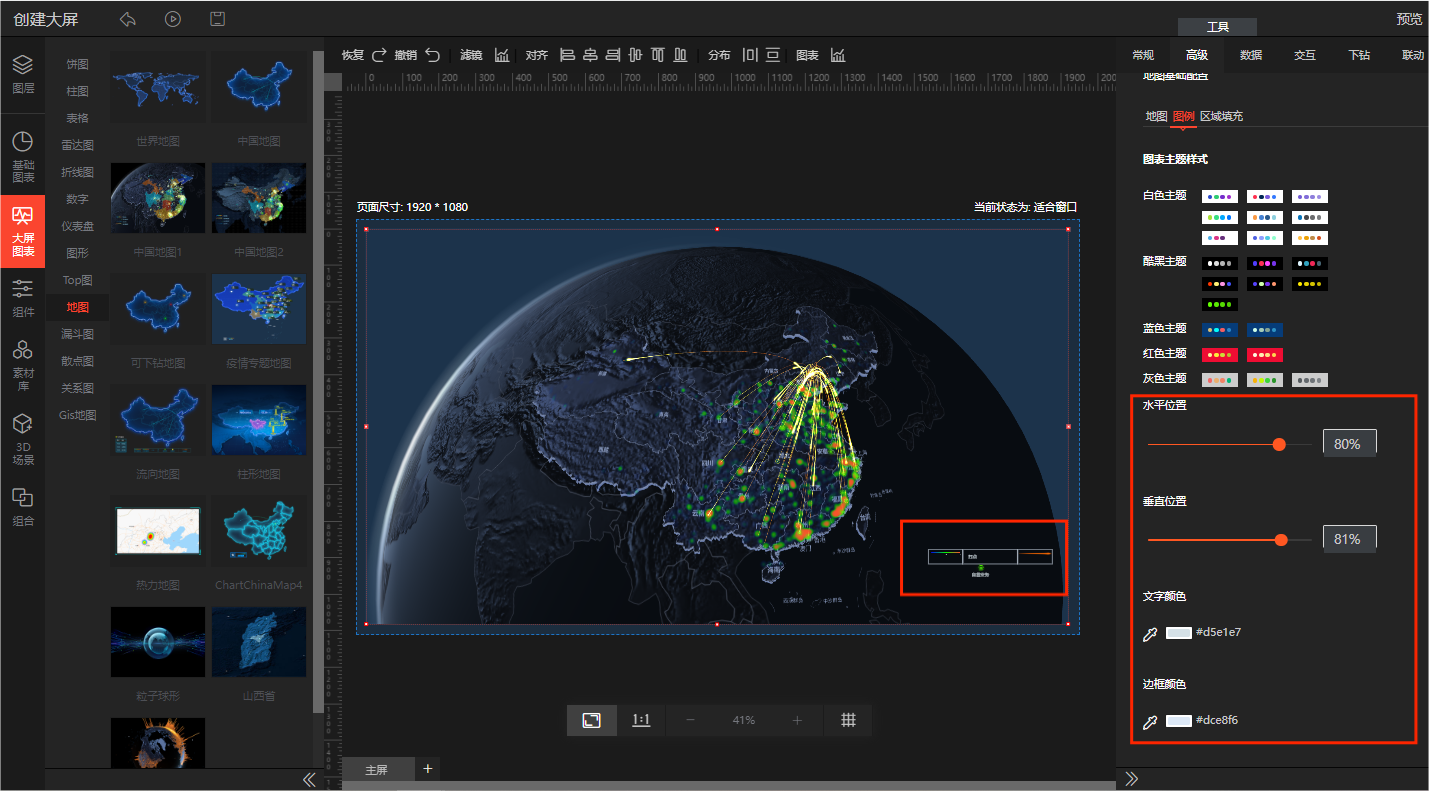1429x791 pixels.
Task: Pick the all-green dots black theme swatch
Action: click(1220, 304)
